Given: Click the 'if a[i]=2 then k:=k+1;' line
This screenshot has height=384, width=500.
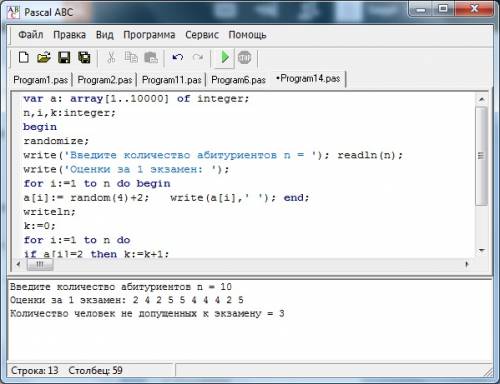Looking at the screenshot, I should pyautogui.click(x=96, y=254).
